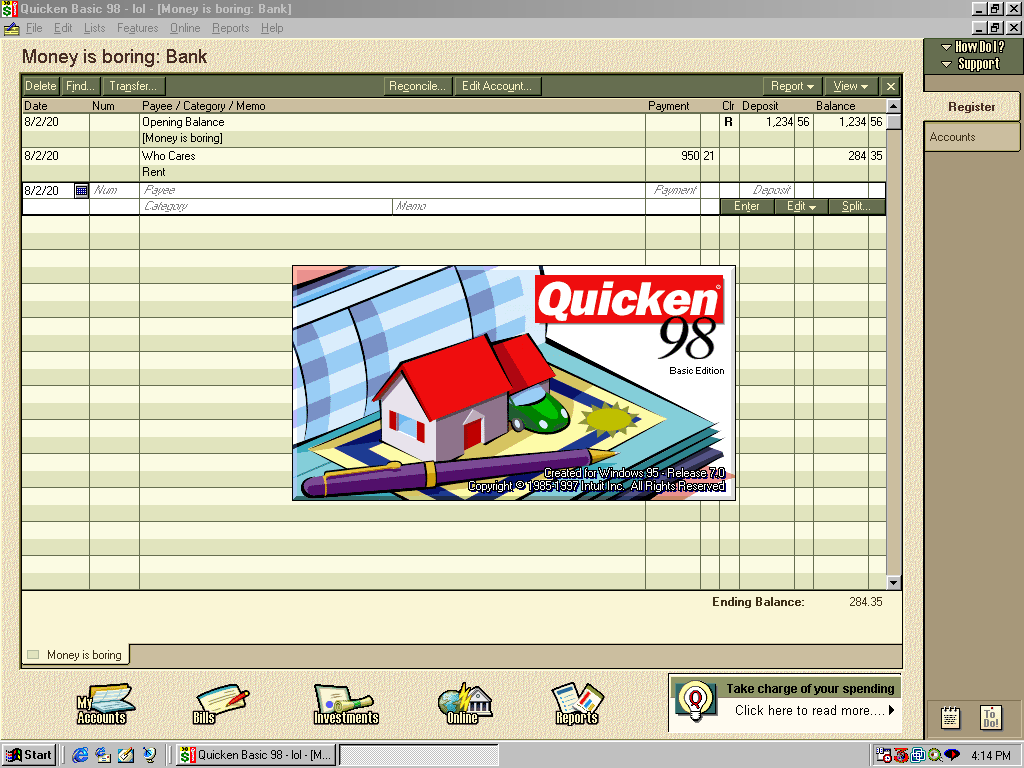Open the View dropdown menu
The width and height of the screenshot is (1024, 768).
(850, 87)
